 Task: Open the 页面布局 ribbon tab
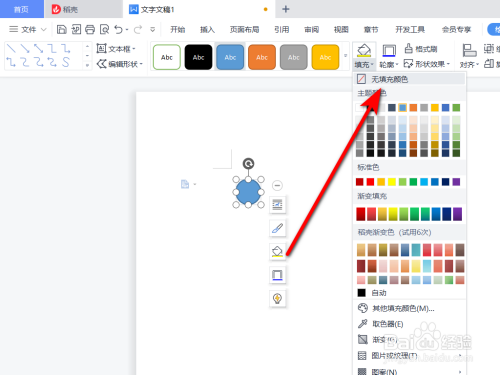tap(244, 30)
